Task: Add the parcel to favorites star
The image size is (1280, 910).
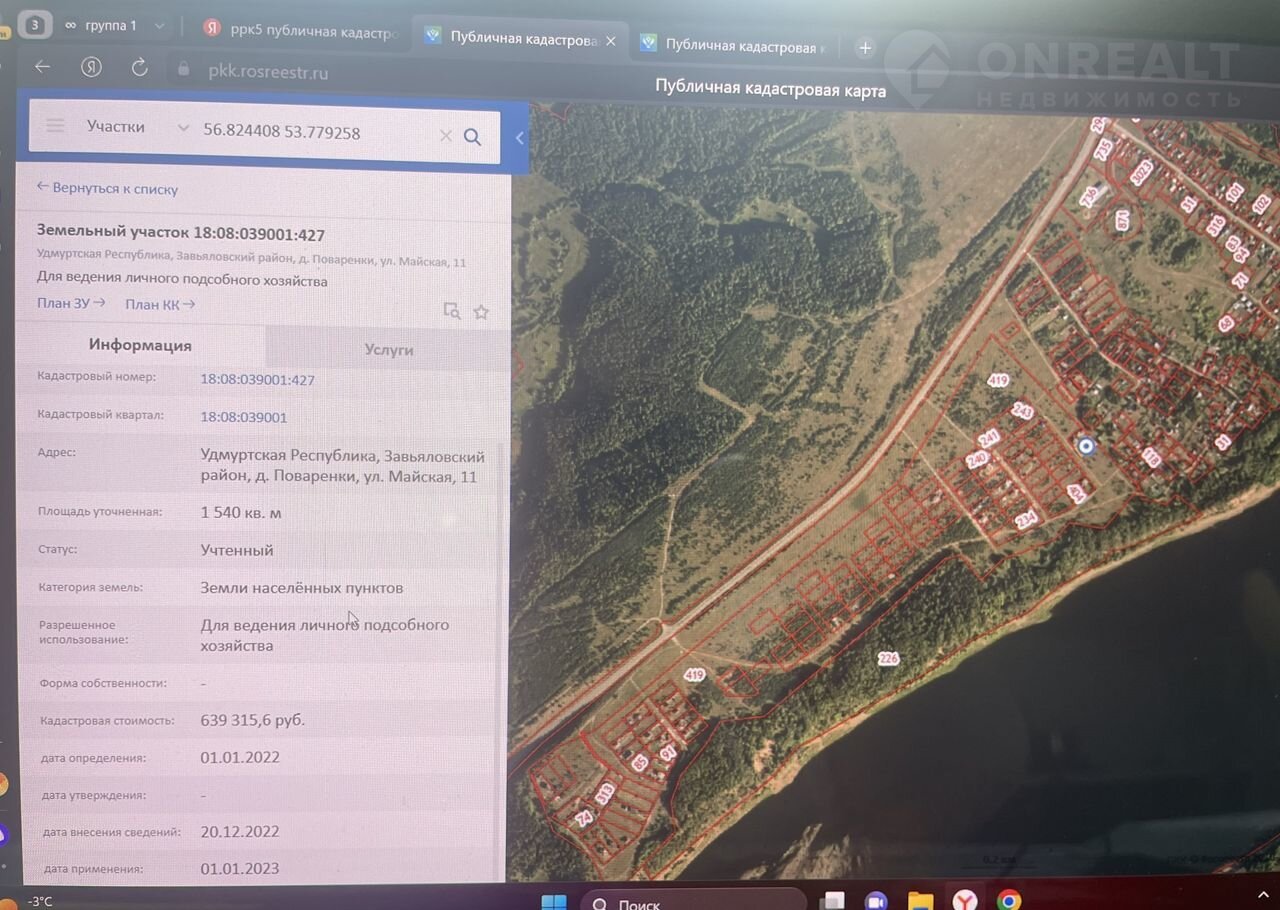Action: [x=481, y=312]
